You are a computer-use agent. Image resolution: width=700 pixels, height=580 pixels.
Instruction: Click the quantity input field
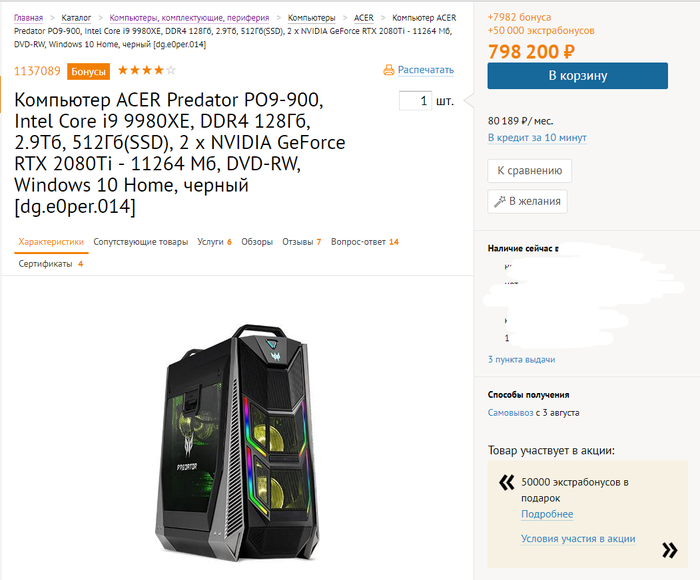click(414, 101)
